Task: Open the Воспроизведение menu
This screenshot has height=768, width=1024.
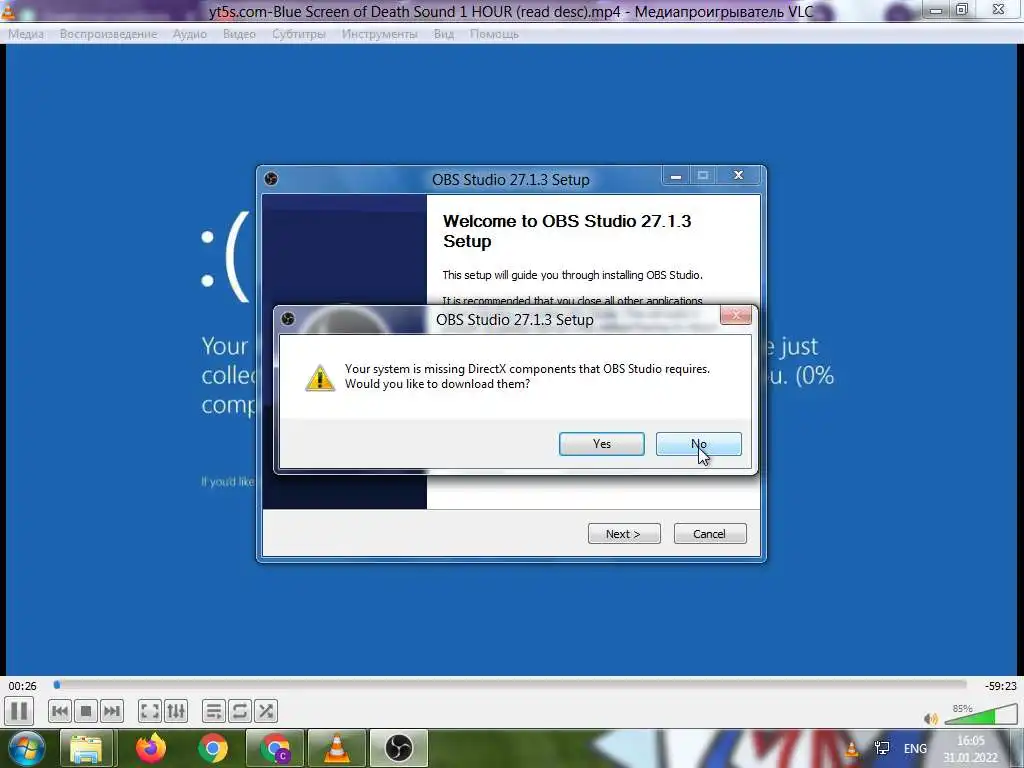Action: click(x=108, y=34)
